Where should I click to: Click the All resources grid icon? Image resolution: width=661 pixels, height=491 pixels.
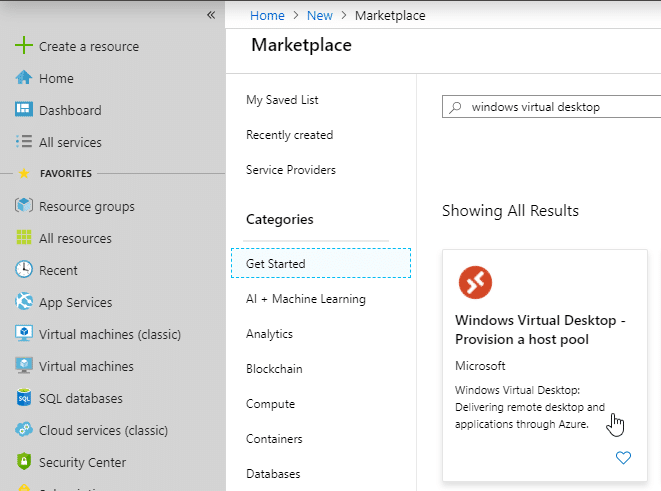click(24, 237)
